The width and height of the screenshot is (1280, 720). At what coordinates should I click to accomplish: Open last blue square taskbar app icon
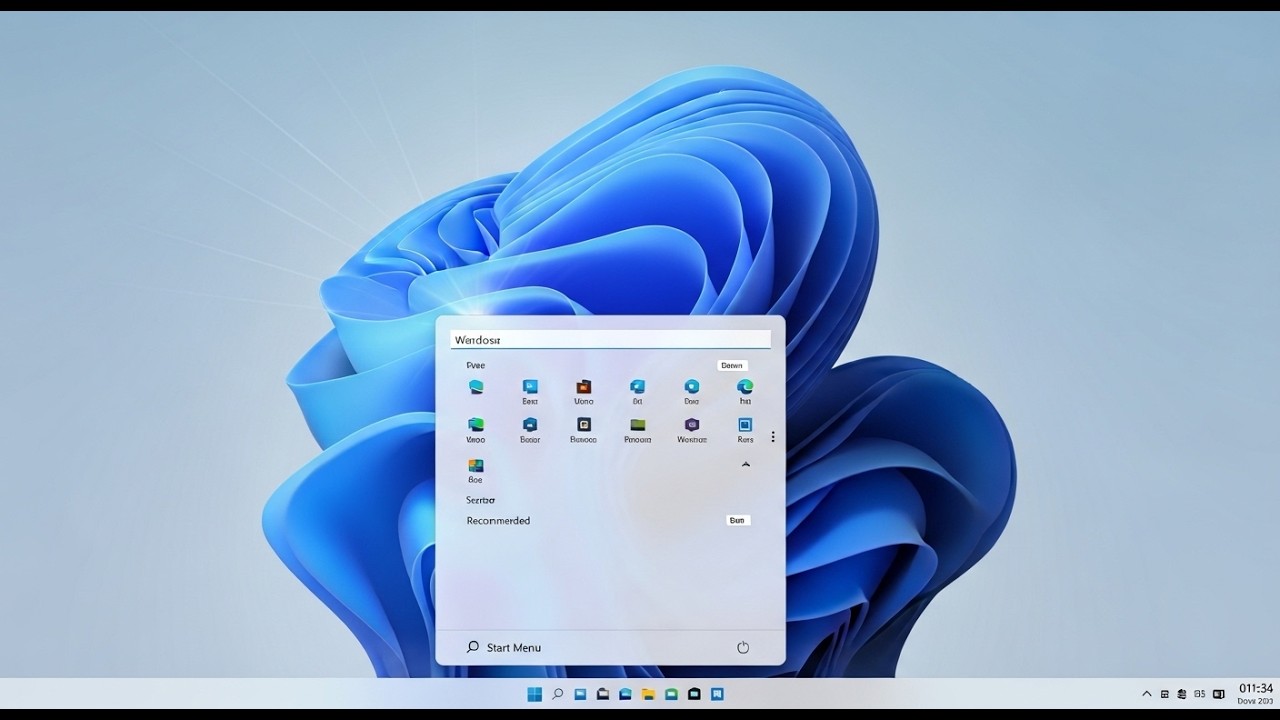click(717, 694)
